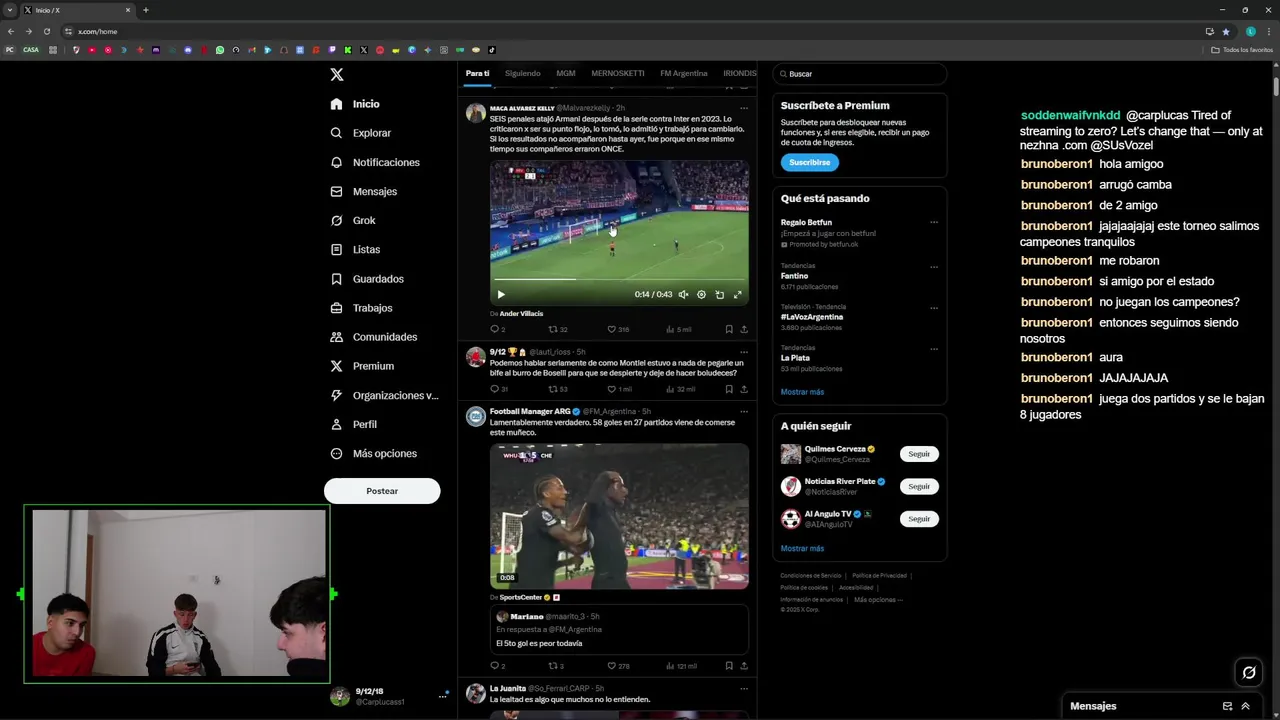This screenshot has height=720, width=1280.
Task: Open Organizaciones verificadas in sidebar
Action: tap(385, 395)
